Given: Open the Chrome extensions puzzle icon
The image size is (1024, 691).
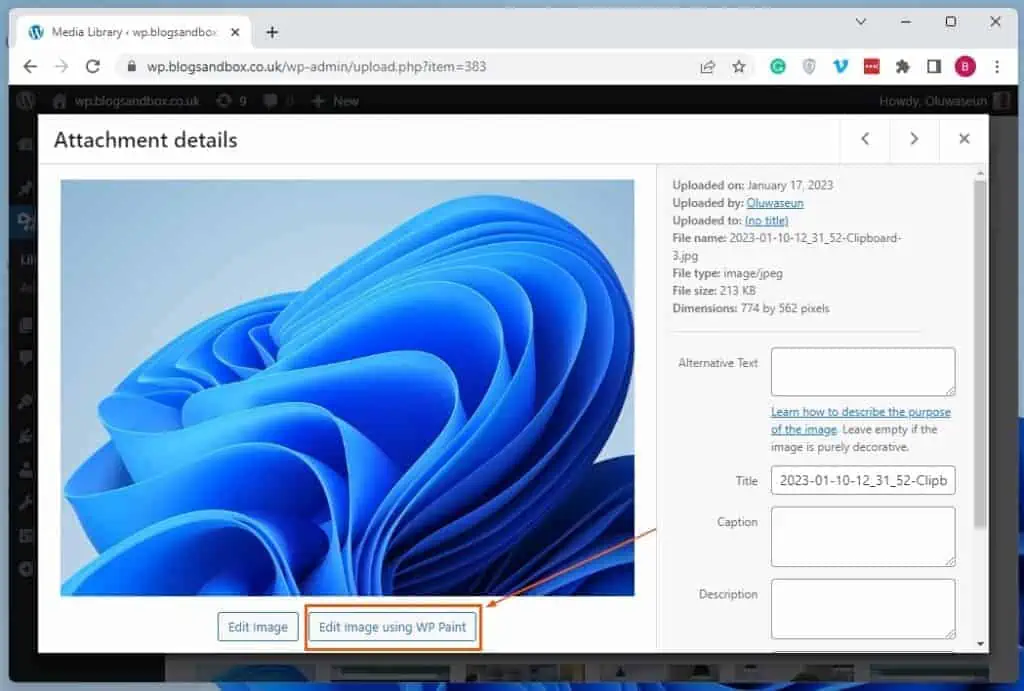Looking at the screenshot, I should click(x=901, y=66).
